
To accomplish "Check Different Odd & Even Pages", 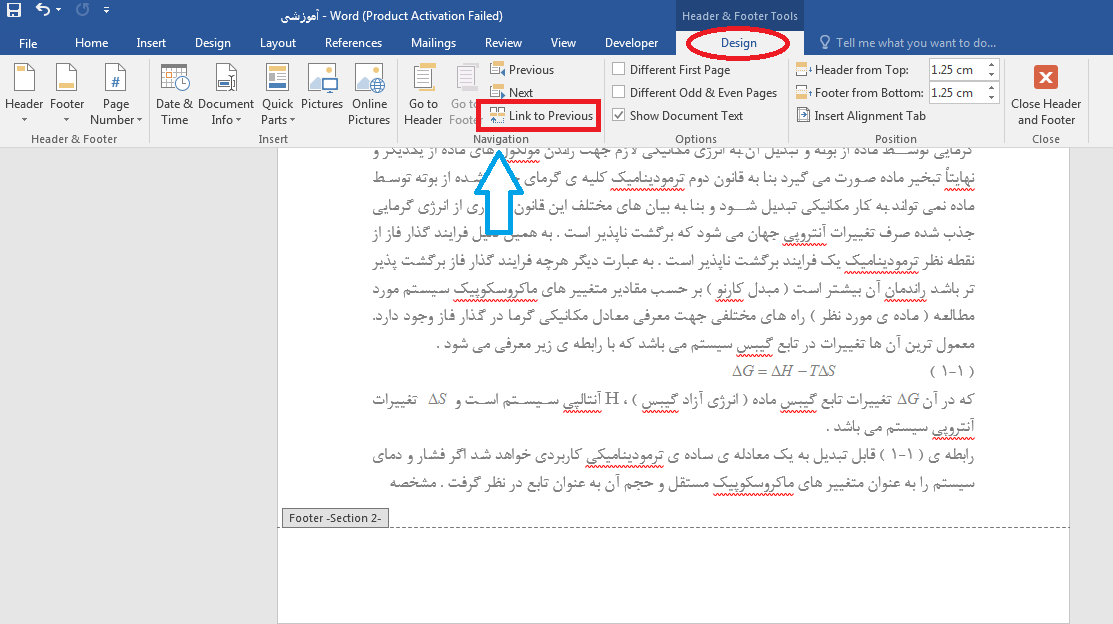I will coord(619,93).
